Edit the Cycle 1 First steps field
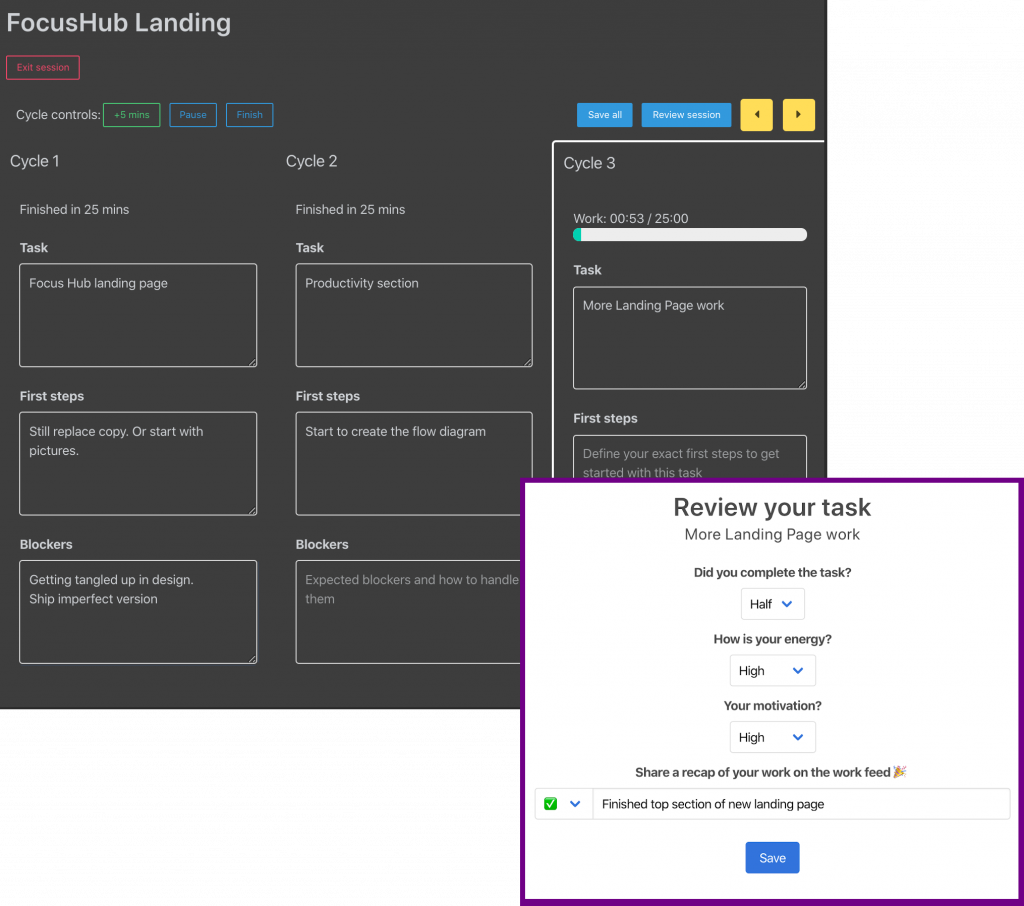The image size is (1024, 906). [x=138, y=463]
